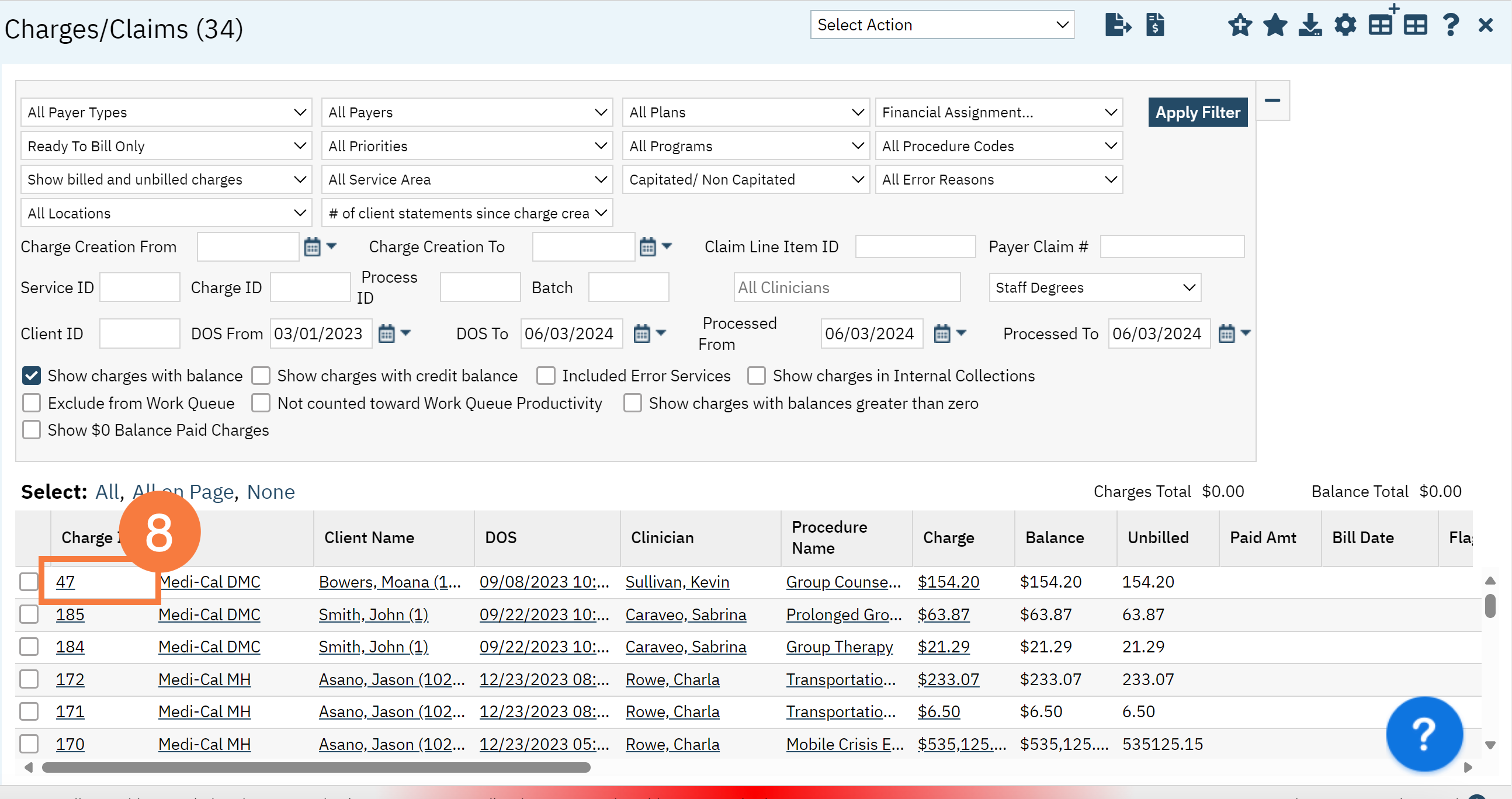Open the Select Action dropdown

tap(941, 25)
